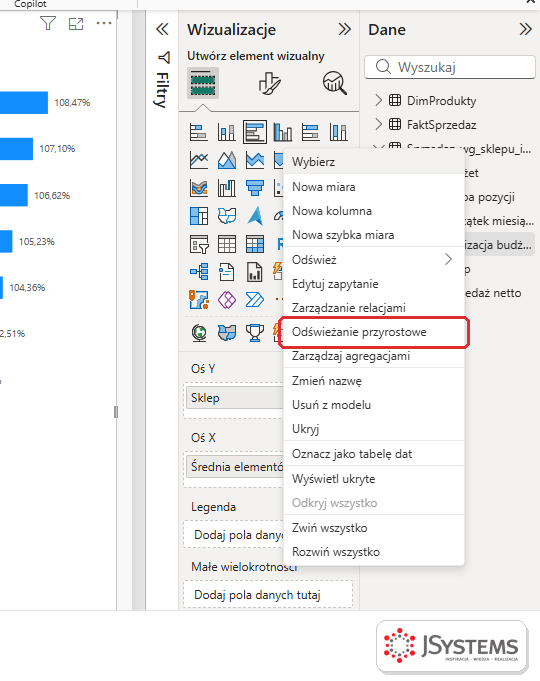Collapse the Dane pane
540x681 pixels.
[x=525, y=30]
